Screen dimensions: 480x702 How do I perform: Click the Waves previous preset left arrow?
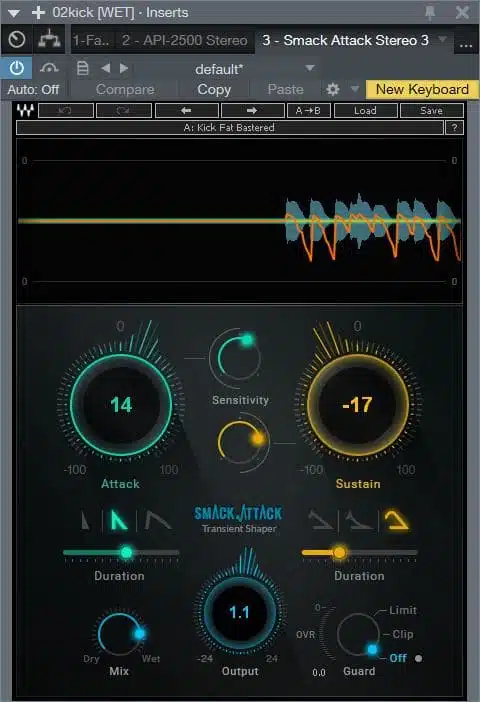tap(187, 111)
